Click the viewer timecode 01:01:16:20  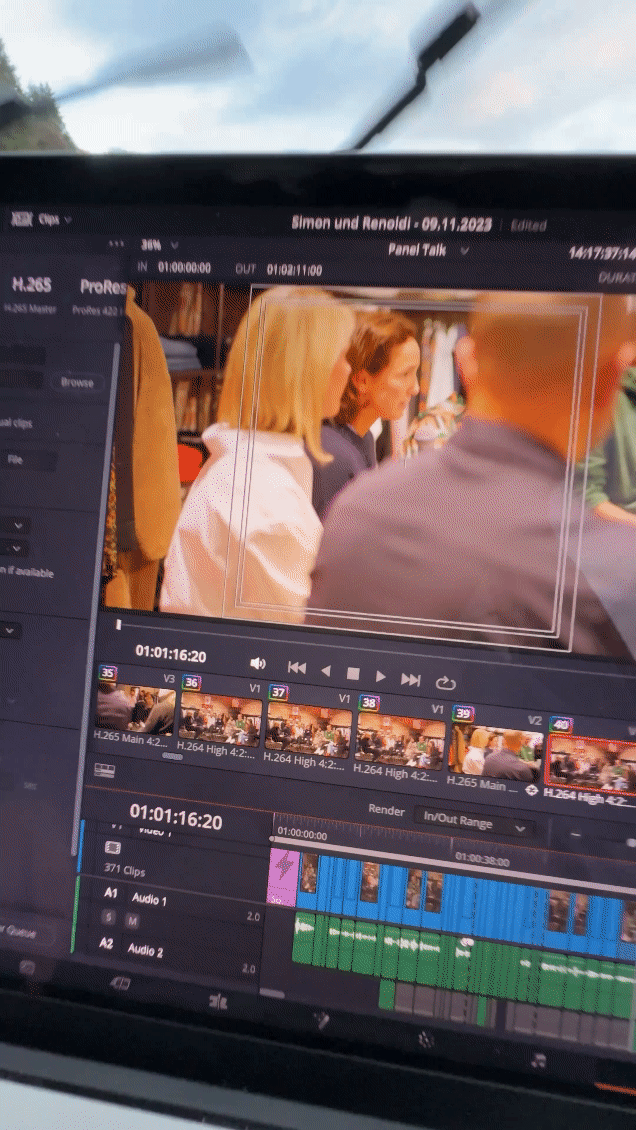coord(171,655)
